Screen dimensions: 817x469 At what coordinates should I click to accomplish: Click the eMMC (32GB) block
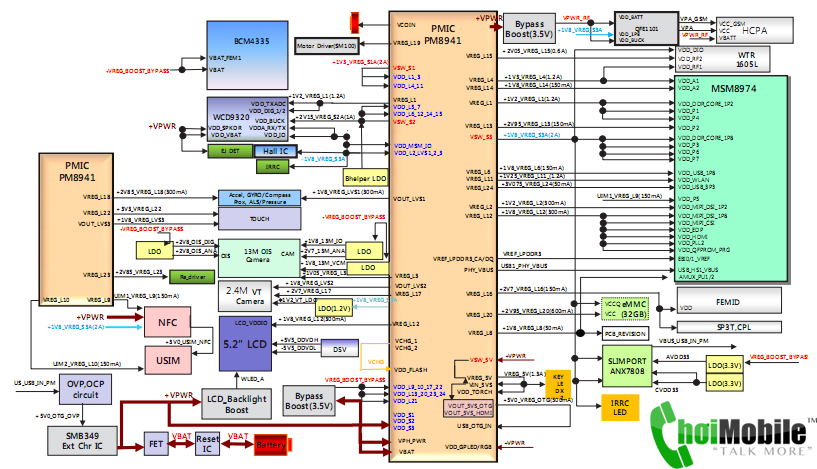pos(625,309)
